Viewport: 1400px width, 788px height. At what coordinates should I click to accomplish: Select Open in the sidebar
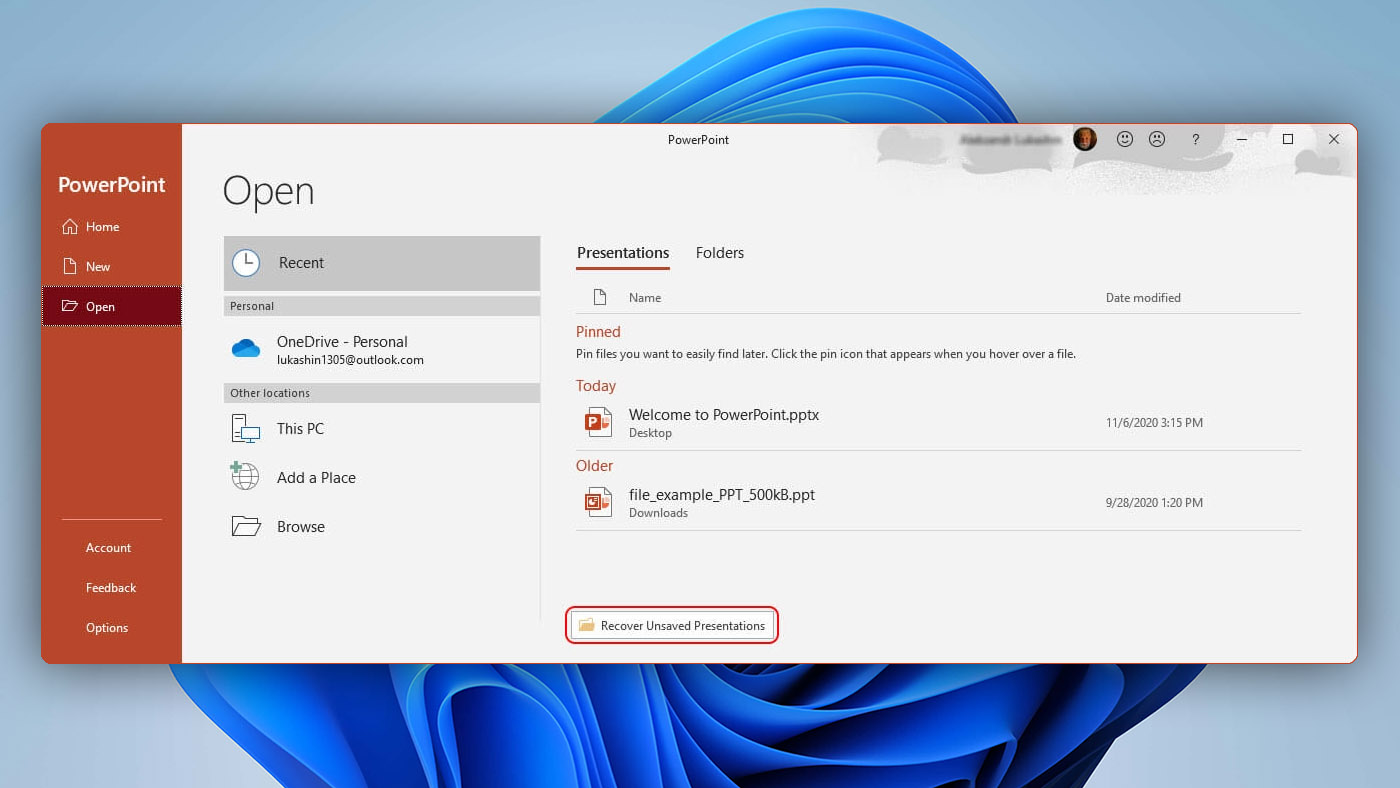pyautogui.click(x=111, y=306)
